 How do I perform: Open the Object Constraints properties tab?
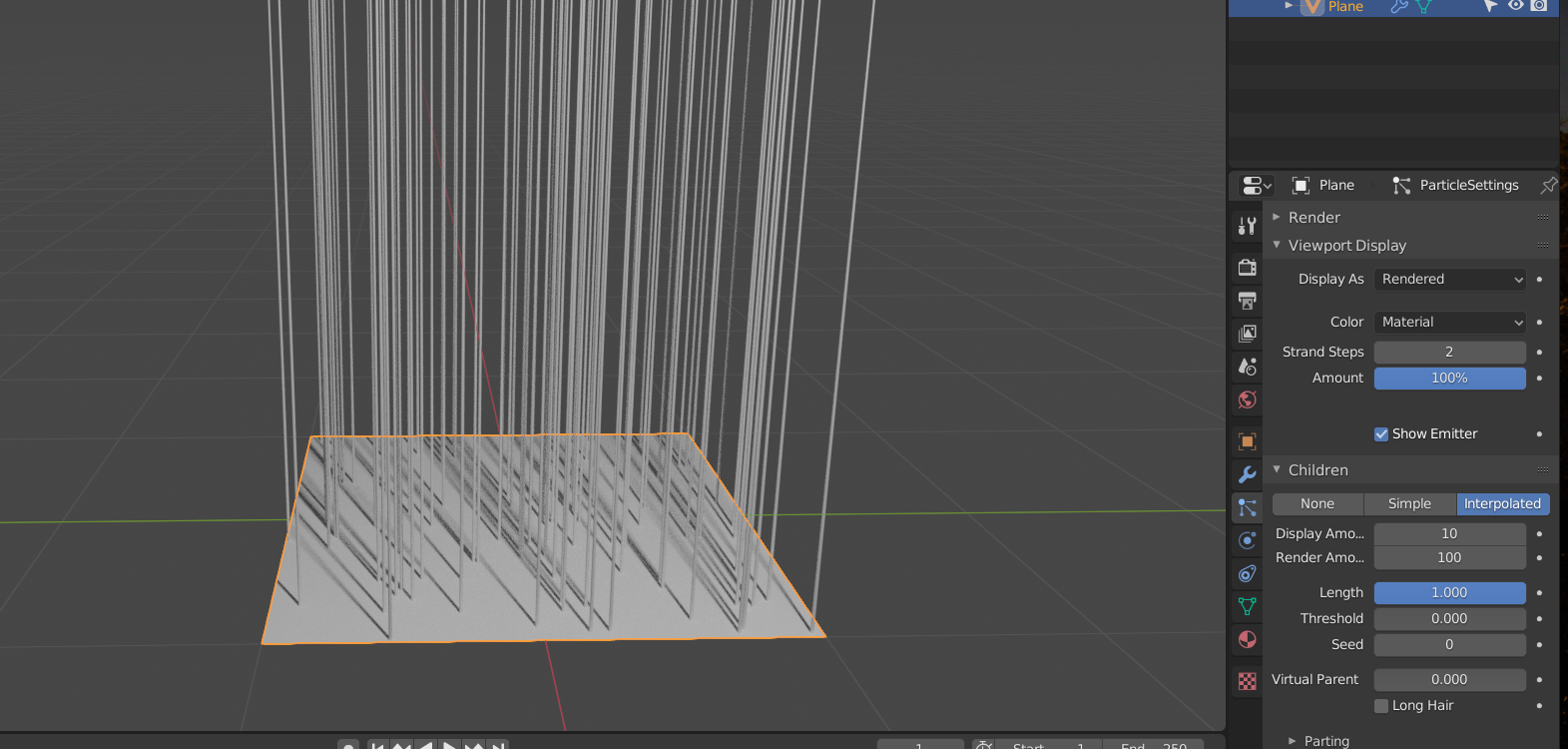[1247, 573]
